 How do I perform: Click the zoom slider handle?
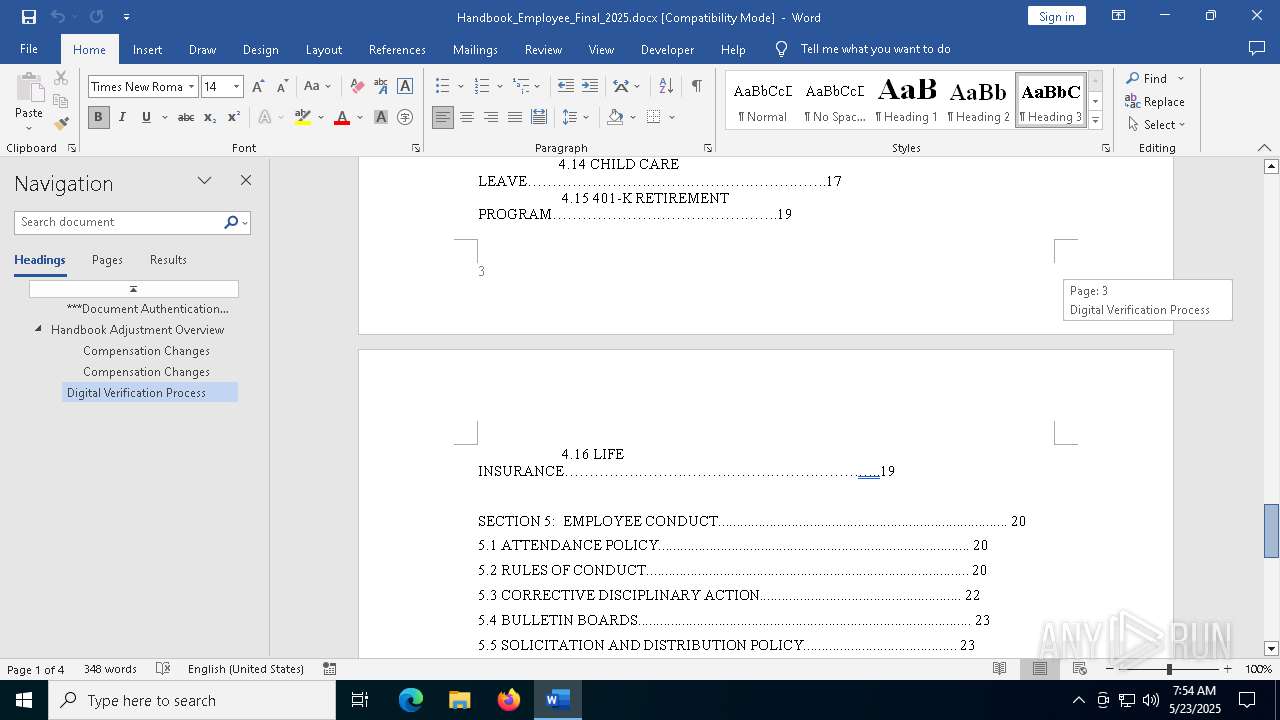(1169, 669)
